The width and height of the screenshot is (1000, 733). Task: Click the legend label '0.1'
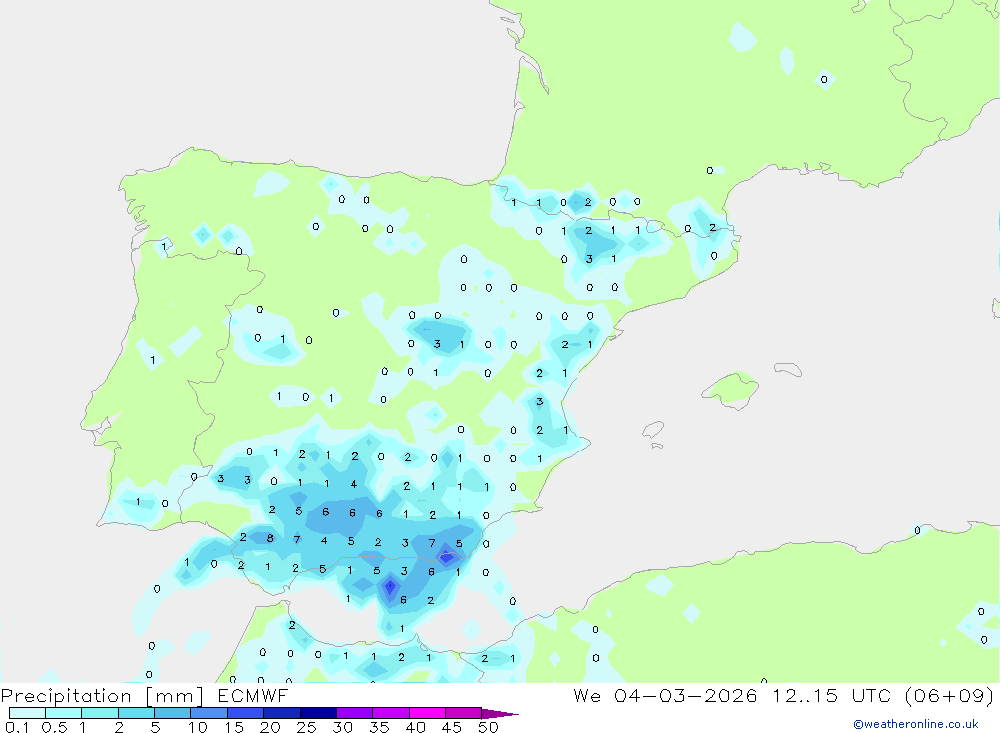pyautogui.click(x=17, y=727)
